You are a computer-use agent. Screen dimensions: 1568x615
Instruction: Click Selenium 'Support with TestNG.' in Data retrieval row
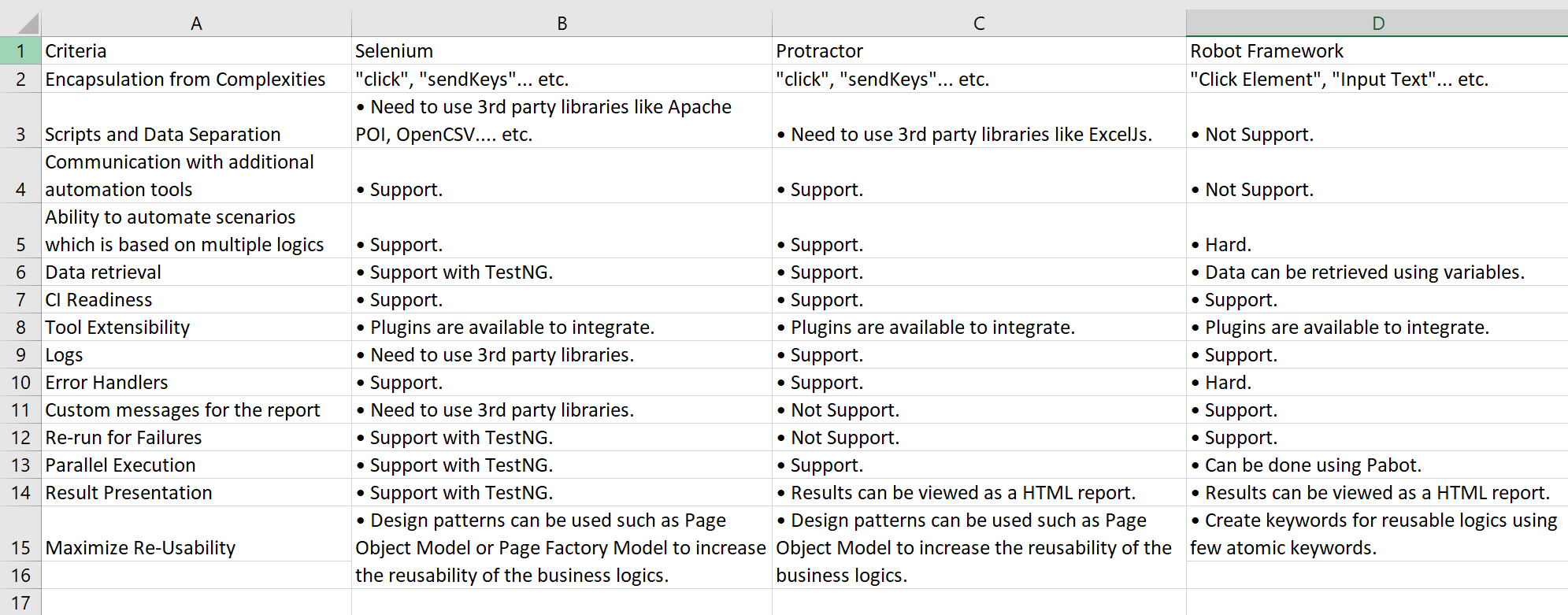tap(562, 272)
